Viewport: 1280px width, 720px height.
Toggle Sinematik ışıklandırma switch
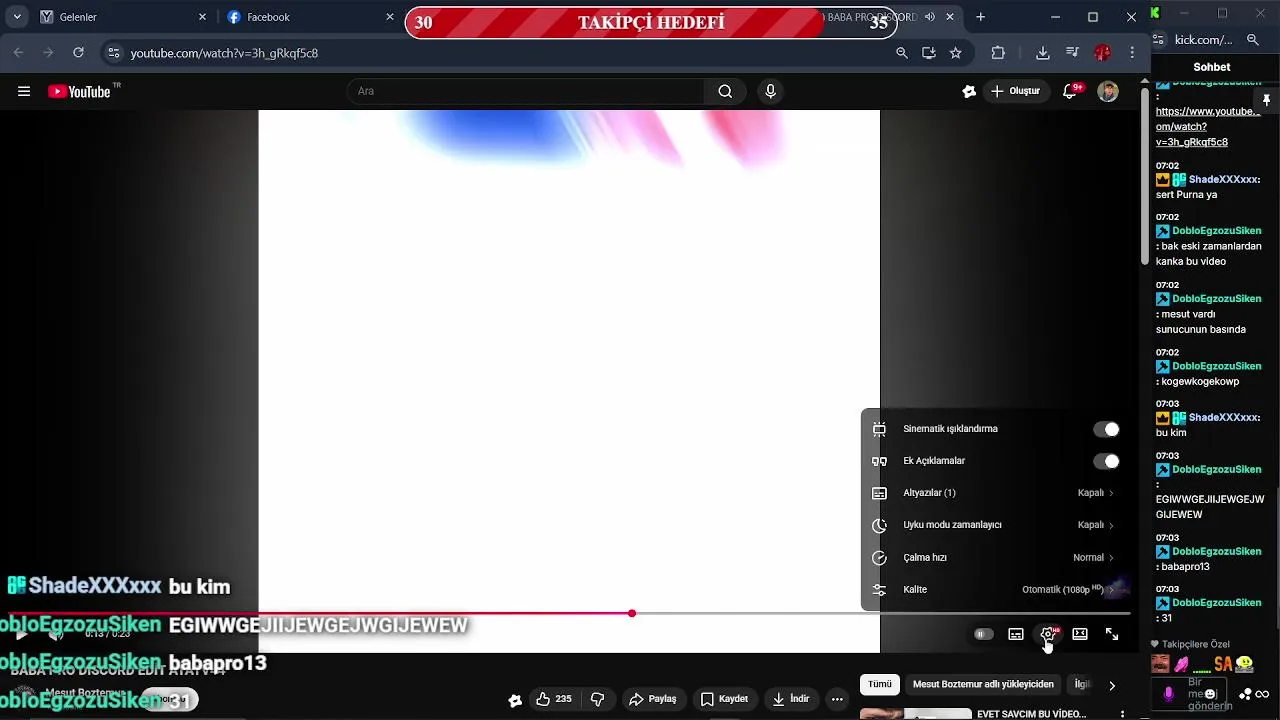(1106, 429)
